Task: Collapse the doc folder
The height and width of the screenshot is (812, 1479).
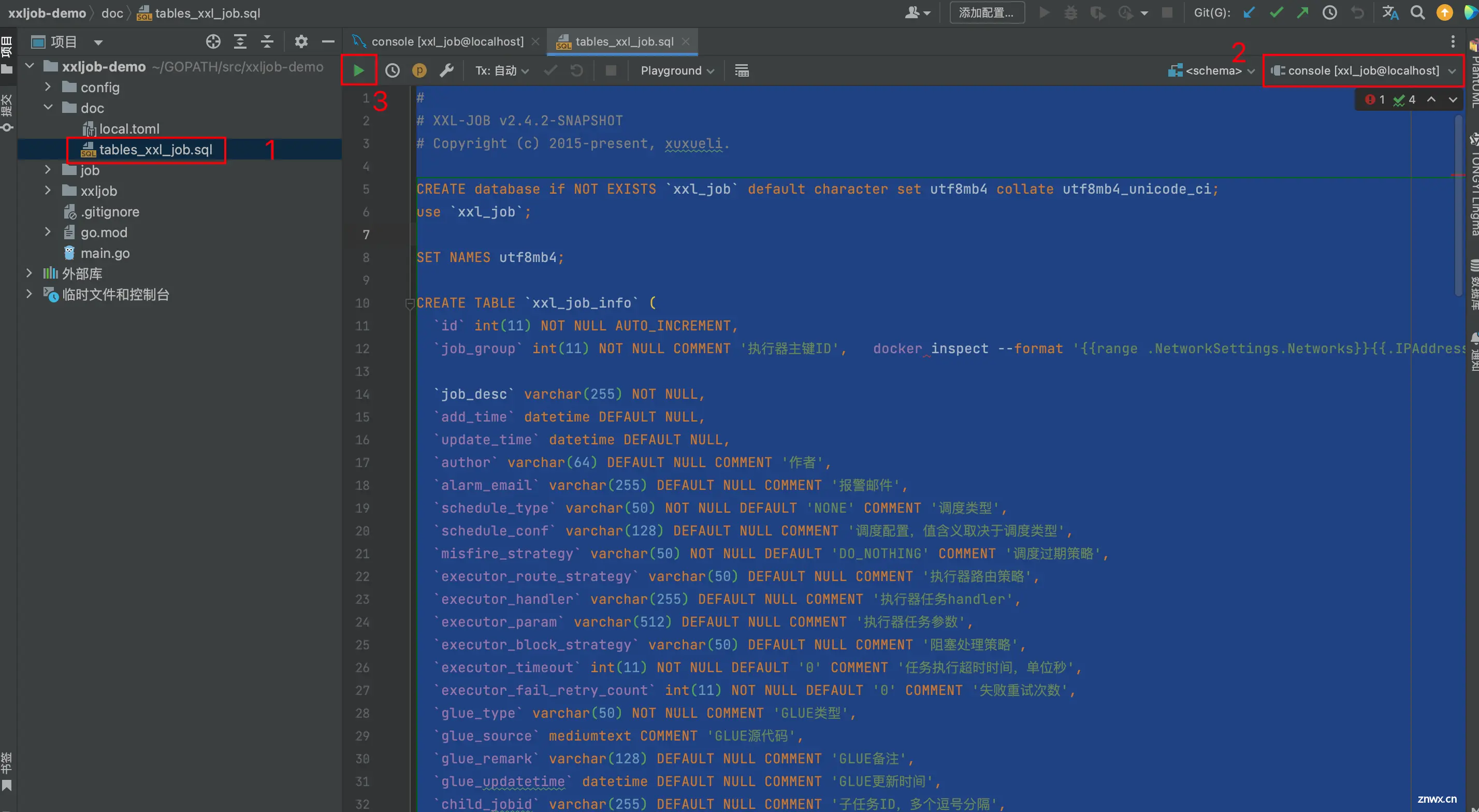Action: [48, 107]
